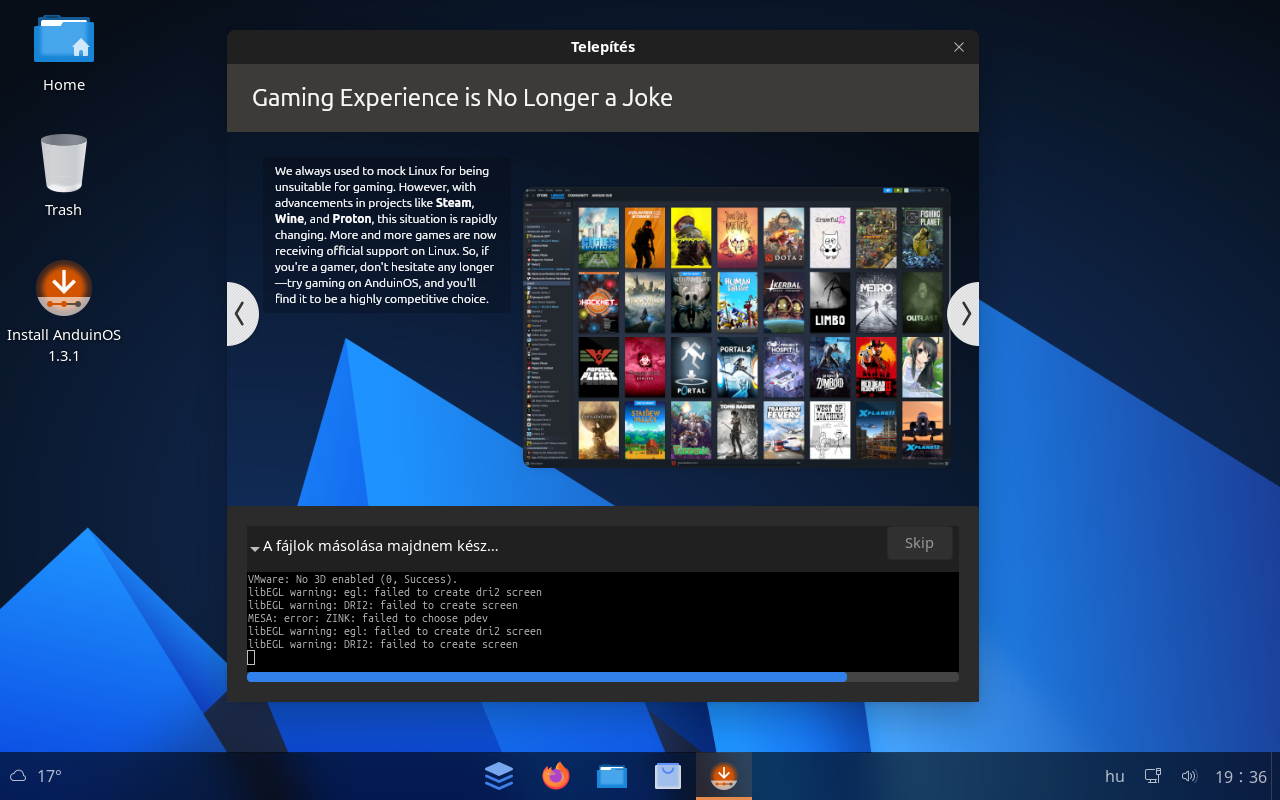1280x800 pixels.
Task: Click the Steam library screenshot thumbnail
Action: [x=736, y=327]
